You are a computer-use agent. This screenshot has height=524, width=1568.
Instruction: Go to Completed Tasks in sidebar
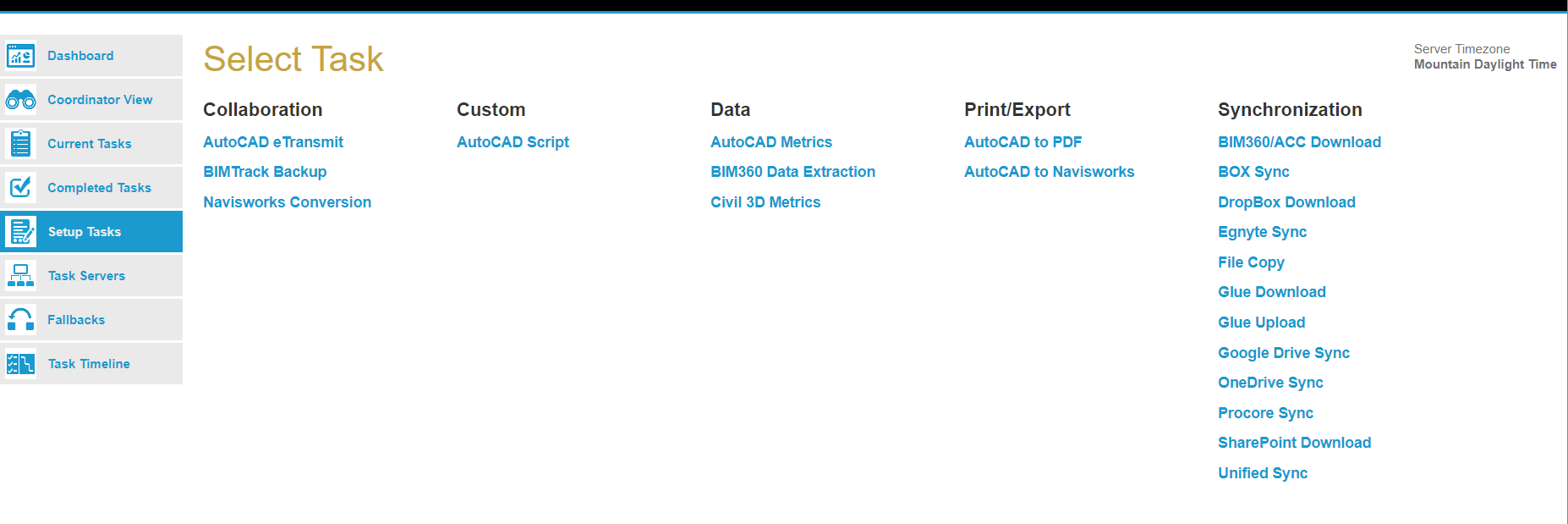click(99, 188)
